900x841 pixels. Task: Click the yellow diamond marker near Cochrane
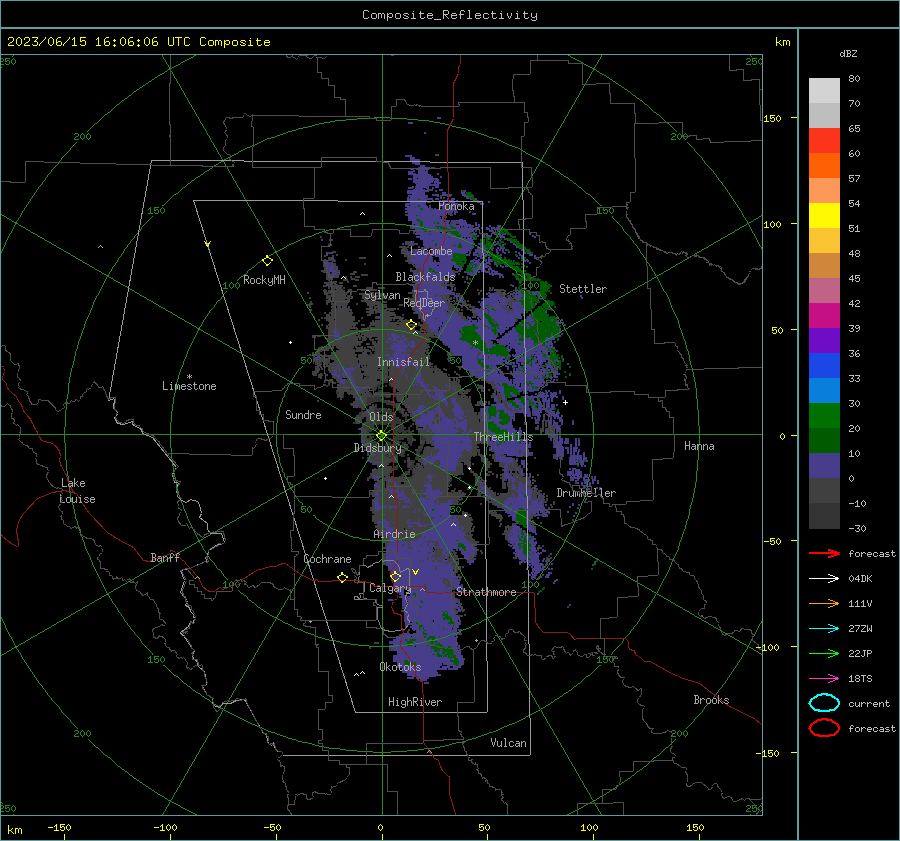(342, 578)
